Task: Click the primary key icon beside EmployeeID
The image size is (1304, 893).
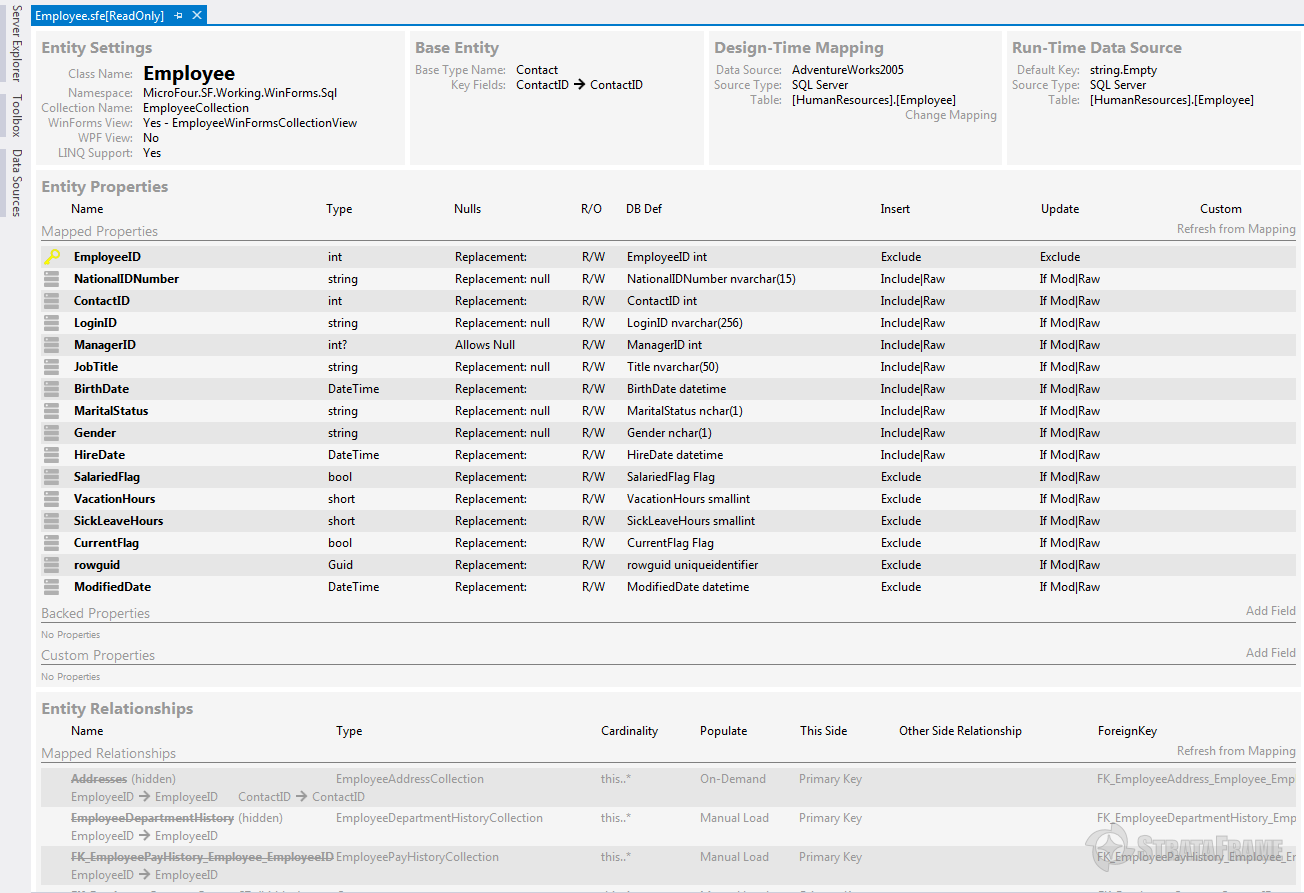Action: [52, 257]
